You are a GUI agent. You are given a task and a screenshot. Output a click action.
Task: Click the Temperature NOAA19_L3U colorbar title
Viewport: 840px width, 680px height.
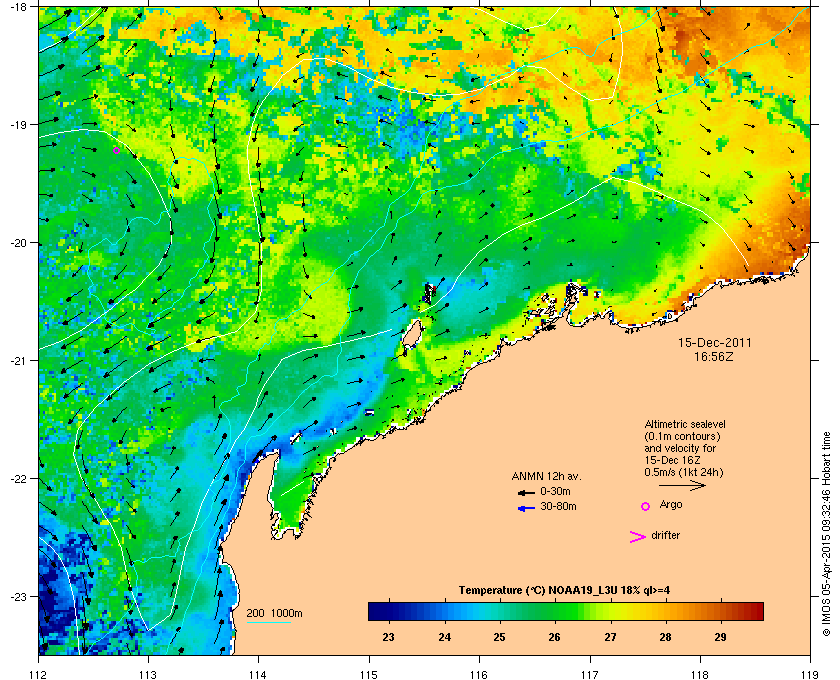click(564, 591)
